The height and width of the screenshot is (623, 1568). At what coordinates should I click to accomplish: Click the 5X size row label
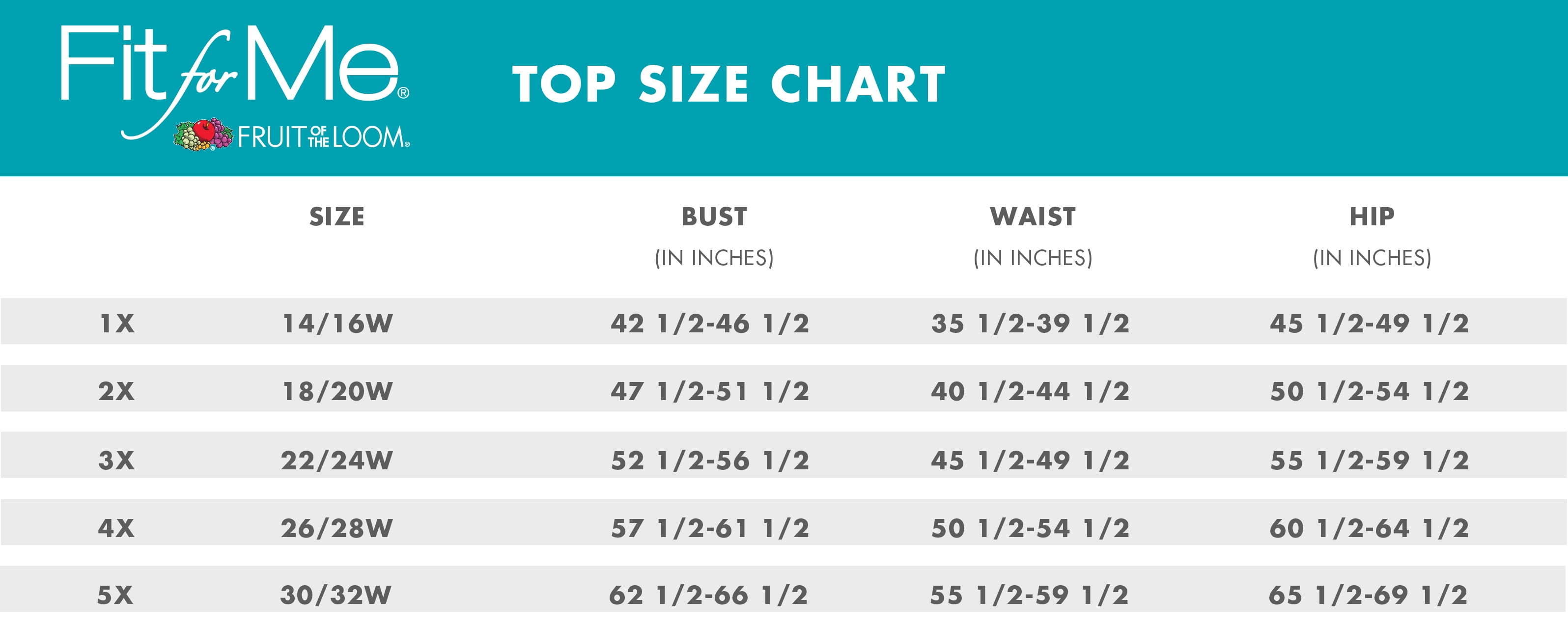click(x=115, y=595)
